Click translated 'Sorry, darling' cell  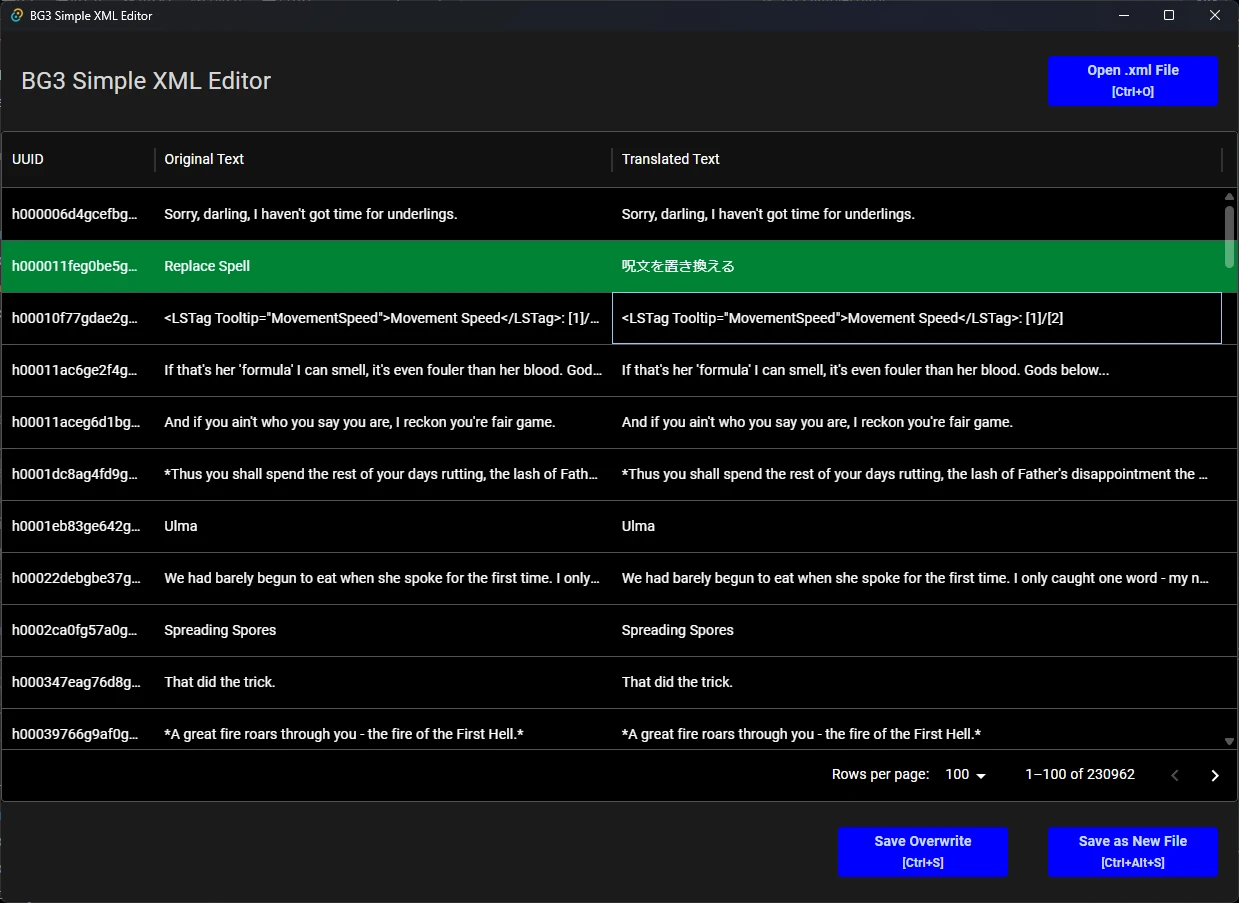(x=916, y=214)
